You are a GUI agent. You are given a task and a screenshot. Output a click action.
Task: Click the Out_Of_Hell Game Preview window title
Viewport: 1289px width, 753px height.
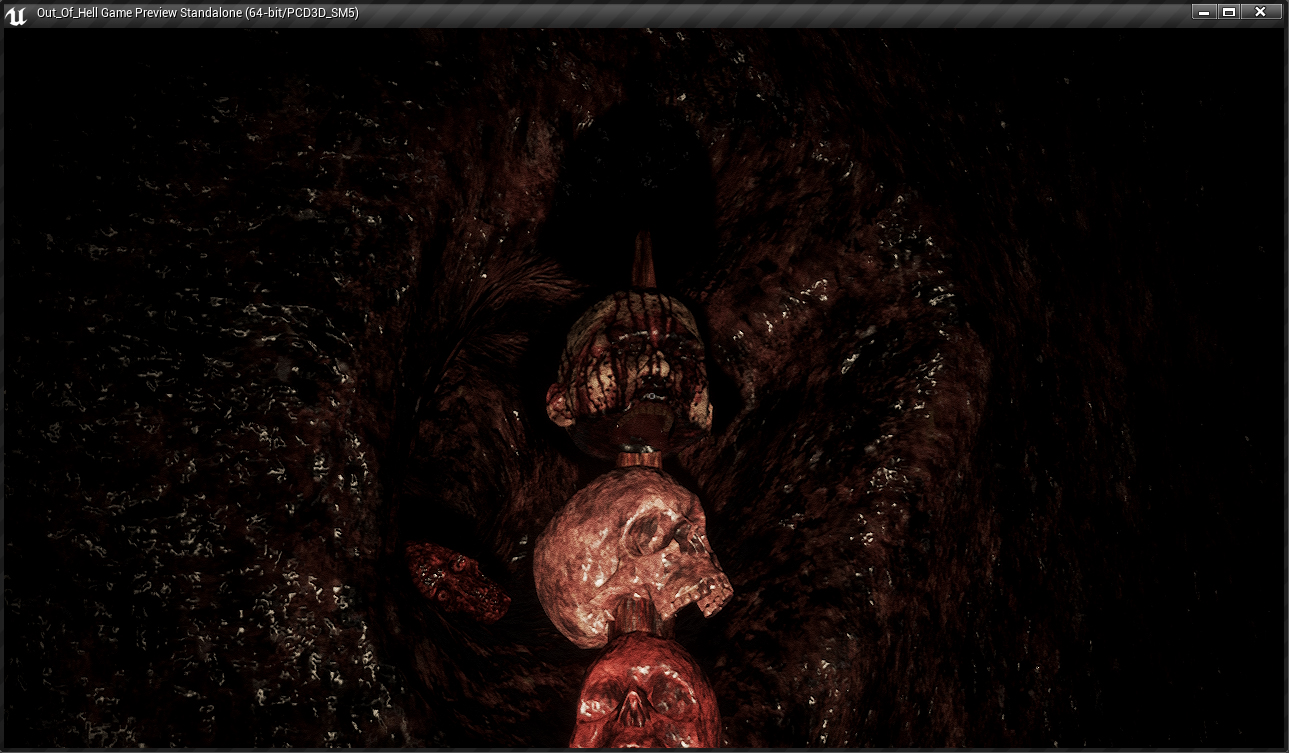197,13
